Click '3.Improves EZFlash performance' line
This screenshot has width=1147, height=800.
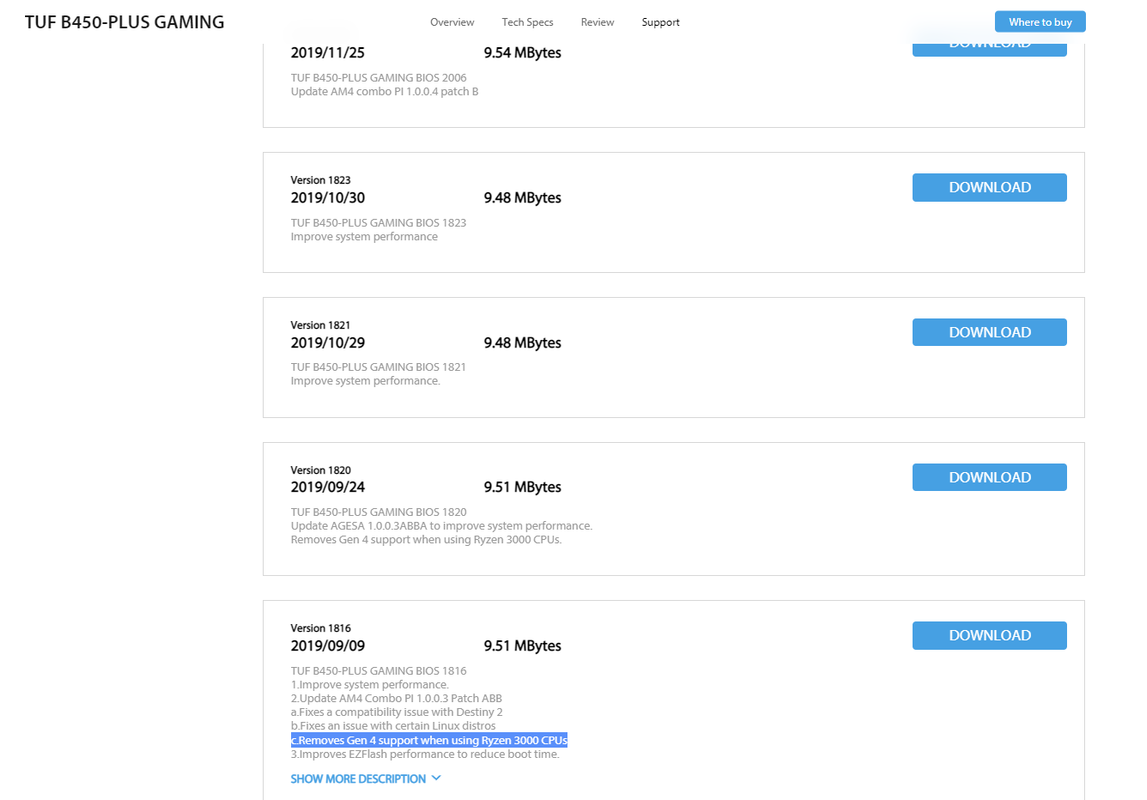pos(424,754)
